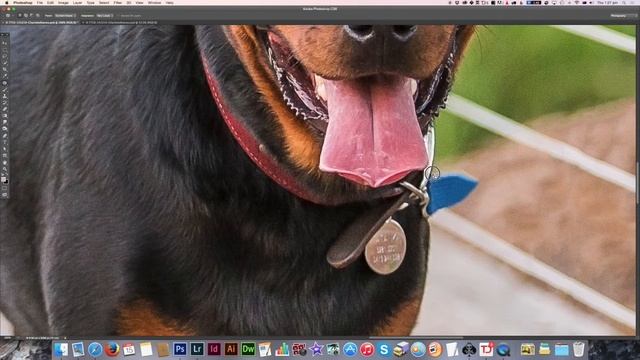This screenshot has height=360, width=640.
Task: Select the Crop tool
Action: click(4, 69)
